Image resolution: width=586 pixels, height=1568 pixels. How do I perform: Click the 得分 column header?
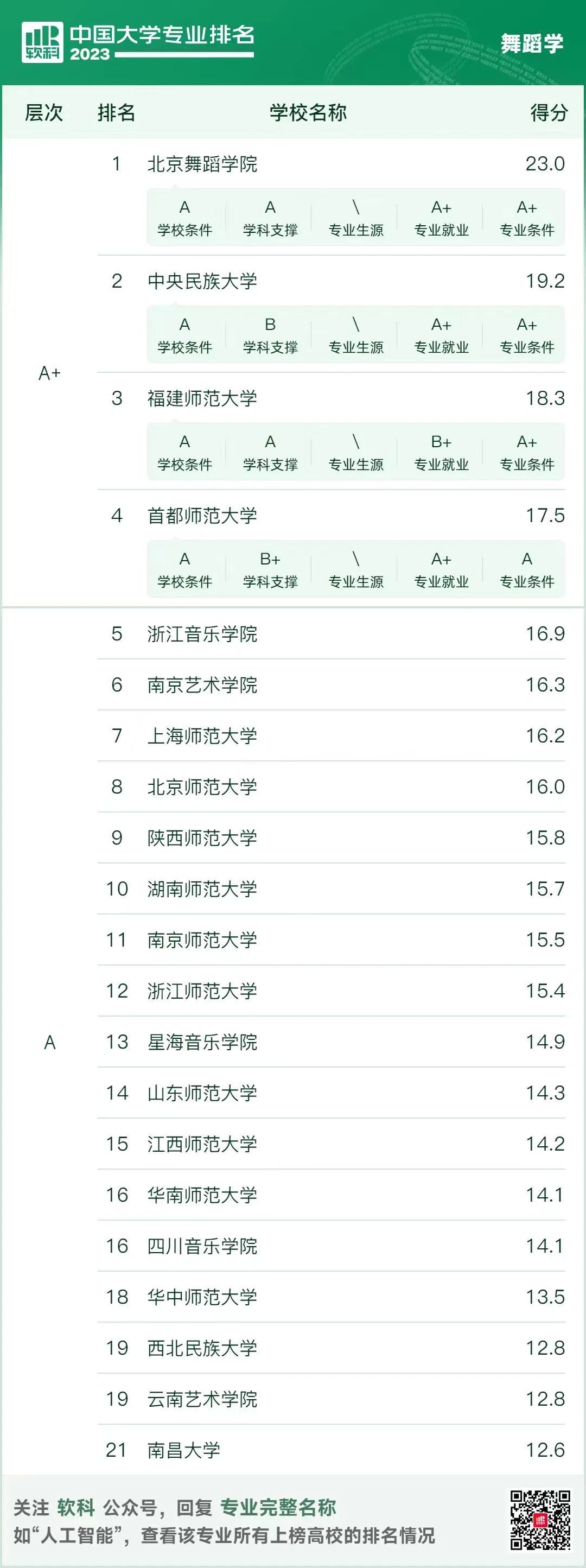click(x=548, y=112)
